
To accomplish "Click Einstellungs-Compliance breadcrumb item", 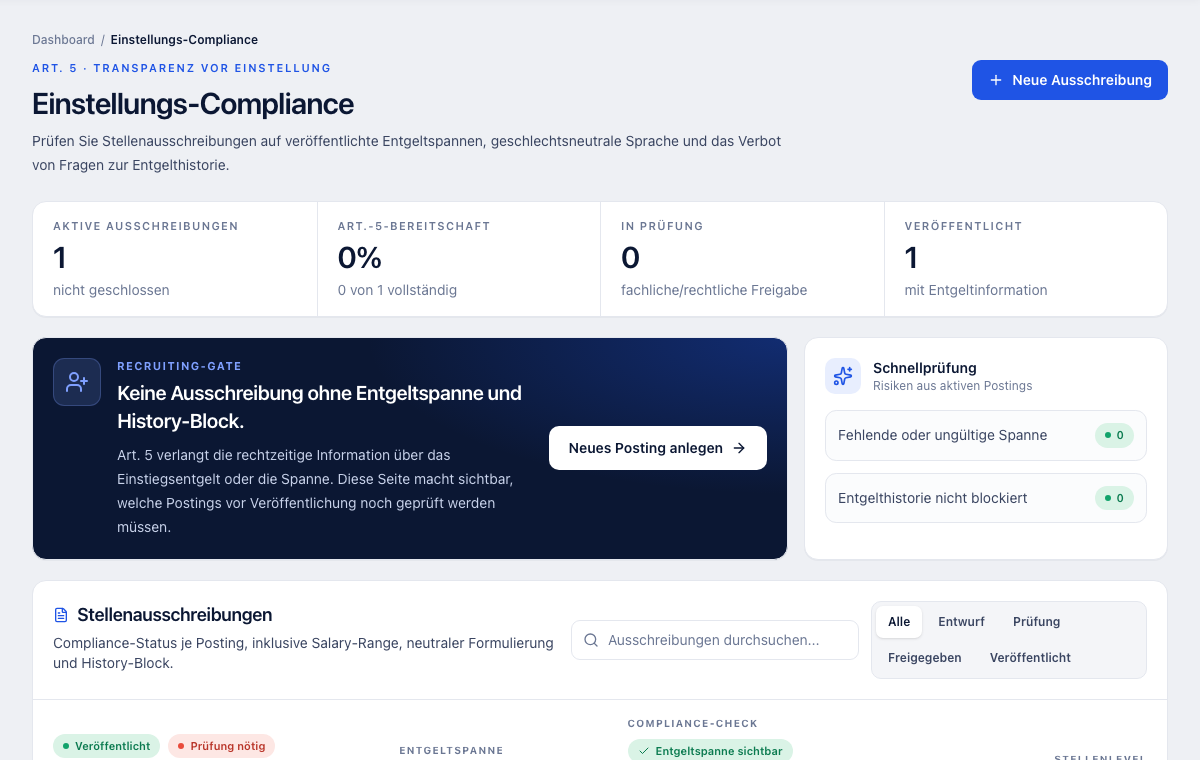I will pyautogui.click(x=184, y=40).
